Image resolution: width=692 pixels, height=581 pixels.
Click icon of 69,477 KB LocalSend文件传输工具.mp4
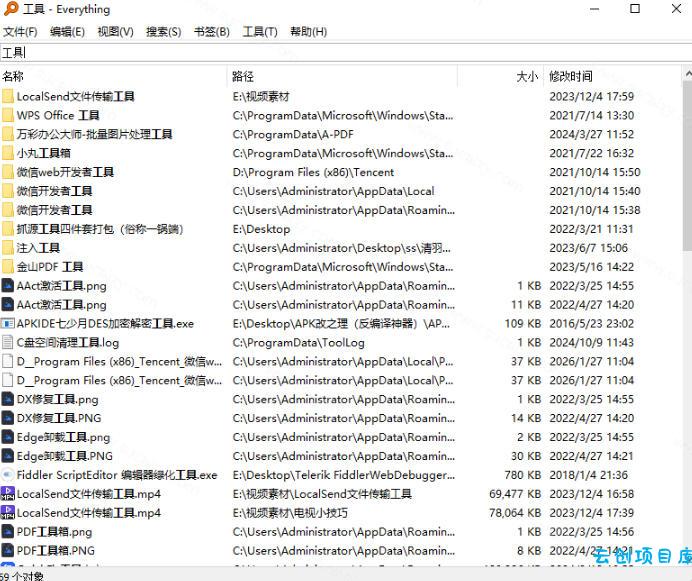pyautogui.click(x=8, y=494)
